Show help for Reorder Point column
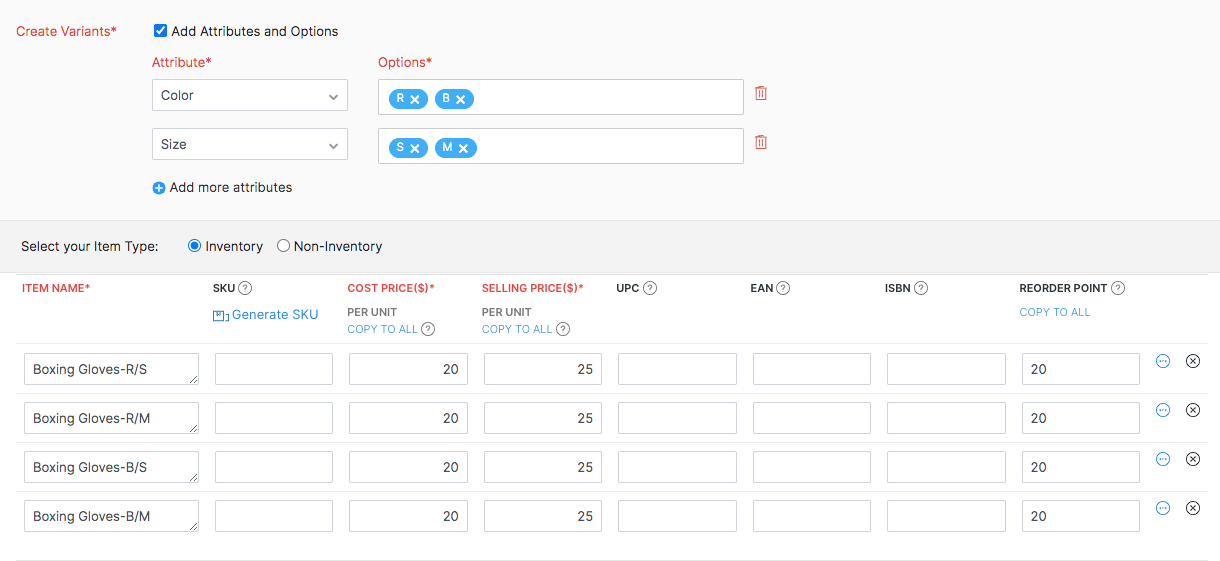 point(1118,288)
